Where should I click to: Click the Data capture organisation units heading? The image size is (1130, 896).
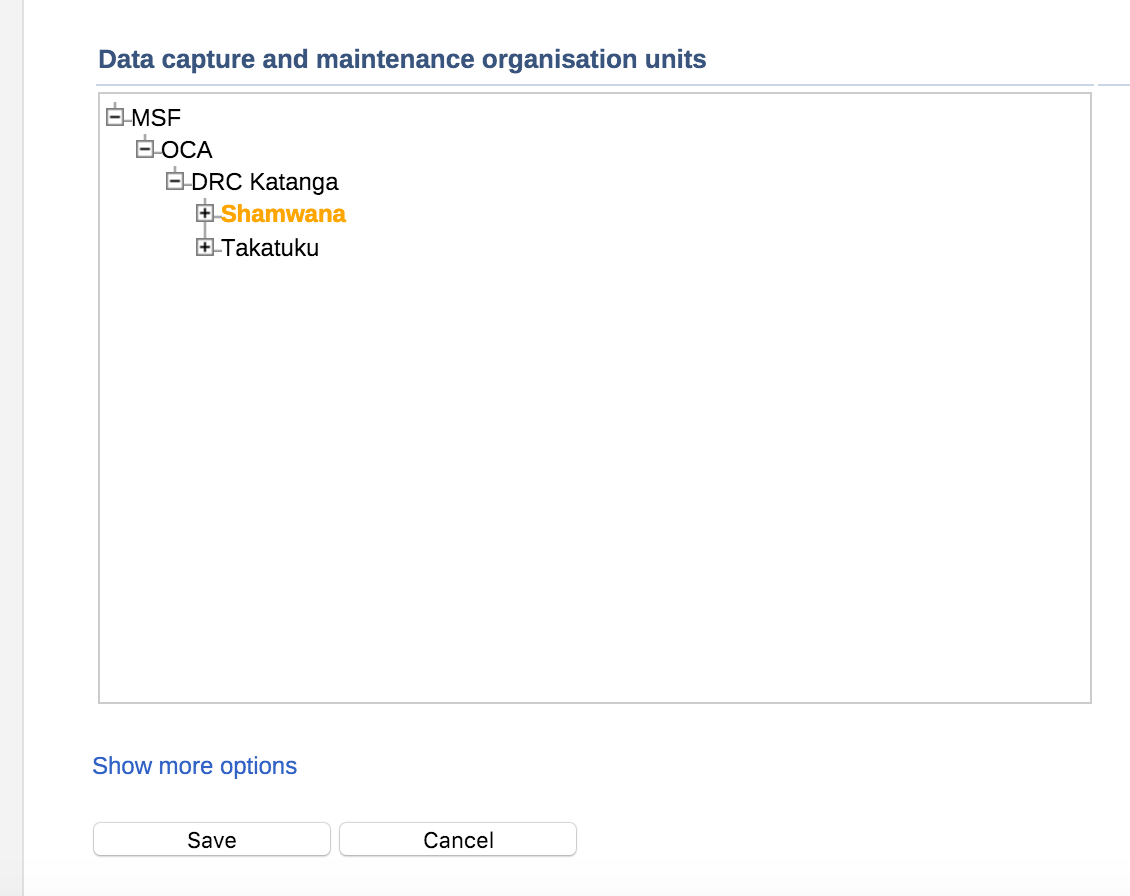402,59
